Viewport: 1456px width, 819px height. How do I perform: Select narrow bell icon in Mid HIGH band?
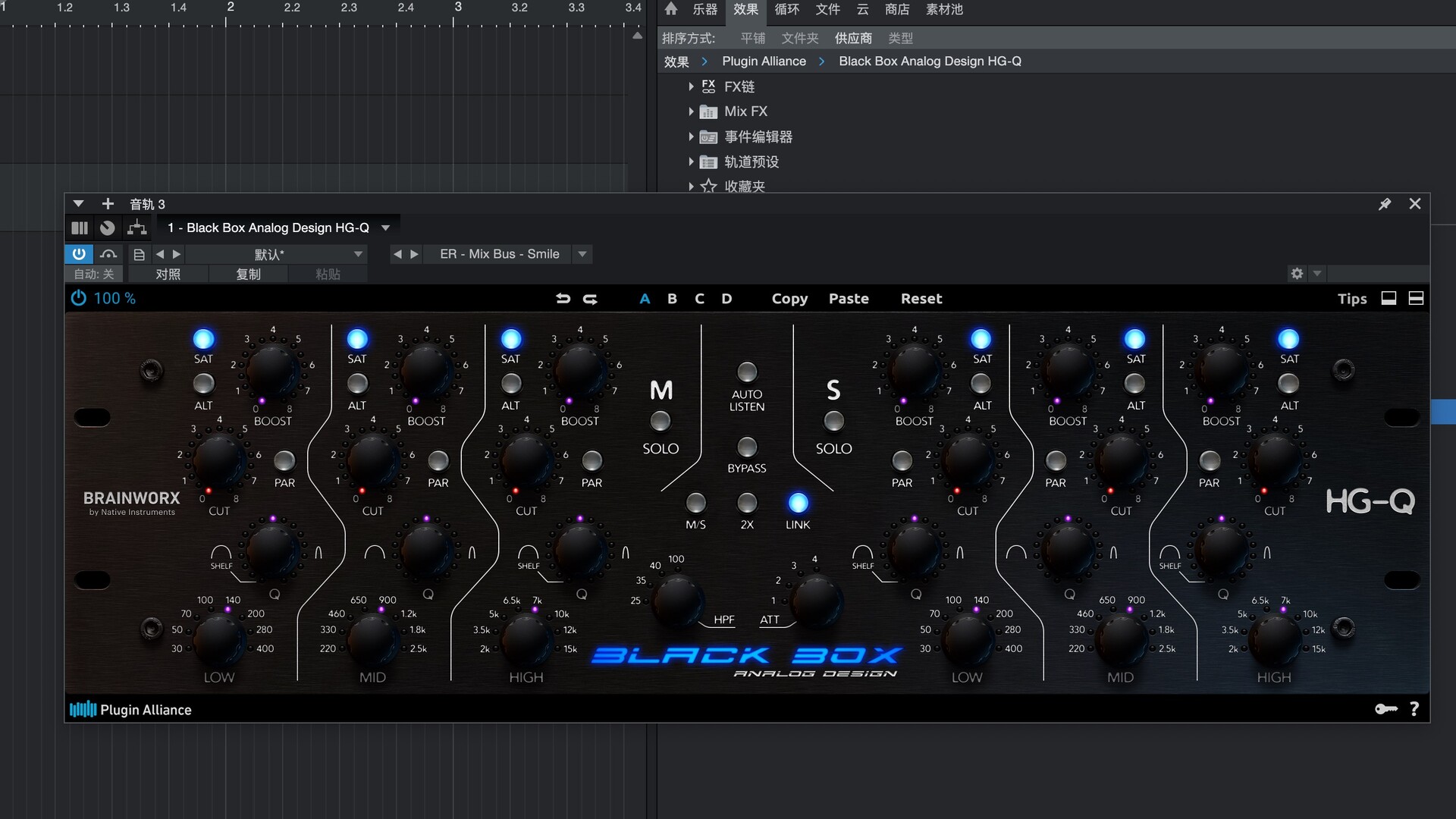[626, 553]
